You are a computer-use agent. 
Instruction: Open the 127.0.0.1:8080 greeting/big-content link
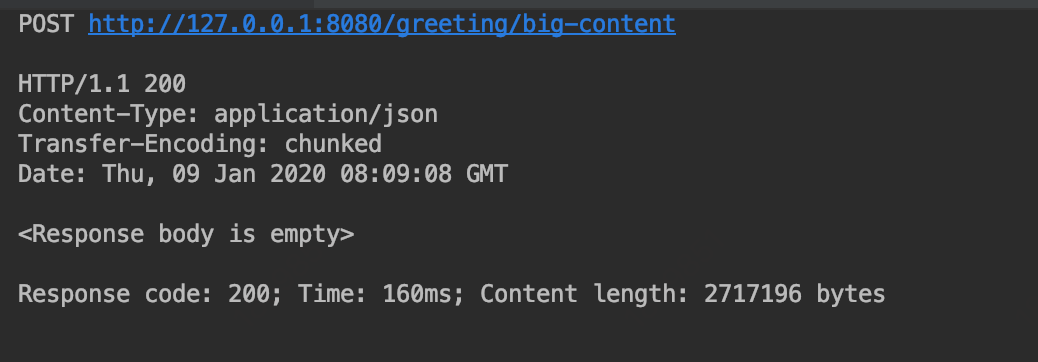pyautogui.click(x=382, y=24)
